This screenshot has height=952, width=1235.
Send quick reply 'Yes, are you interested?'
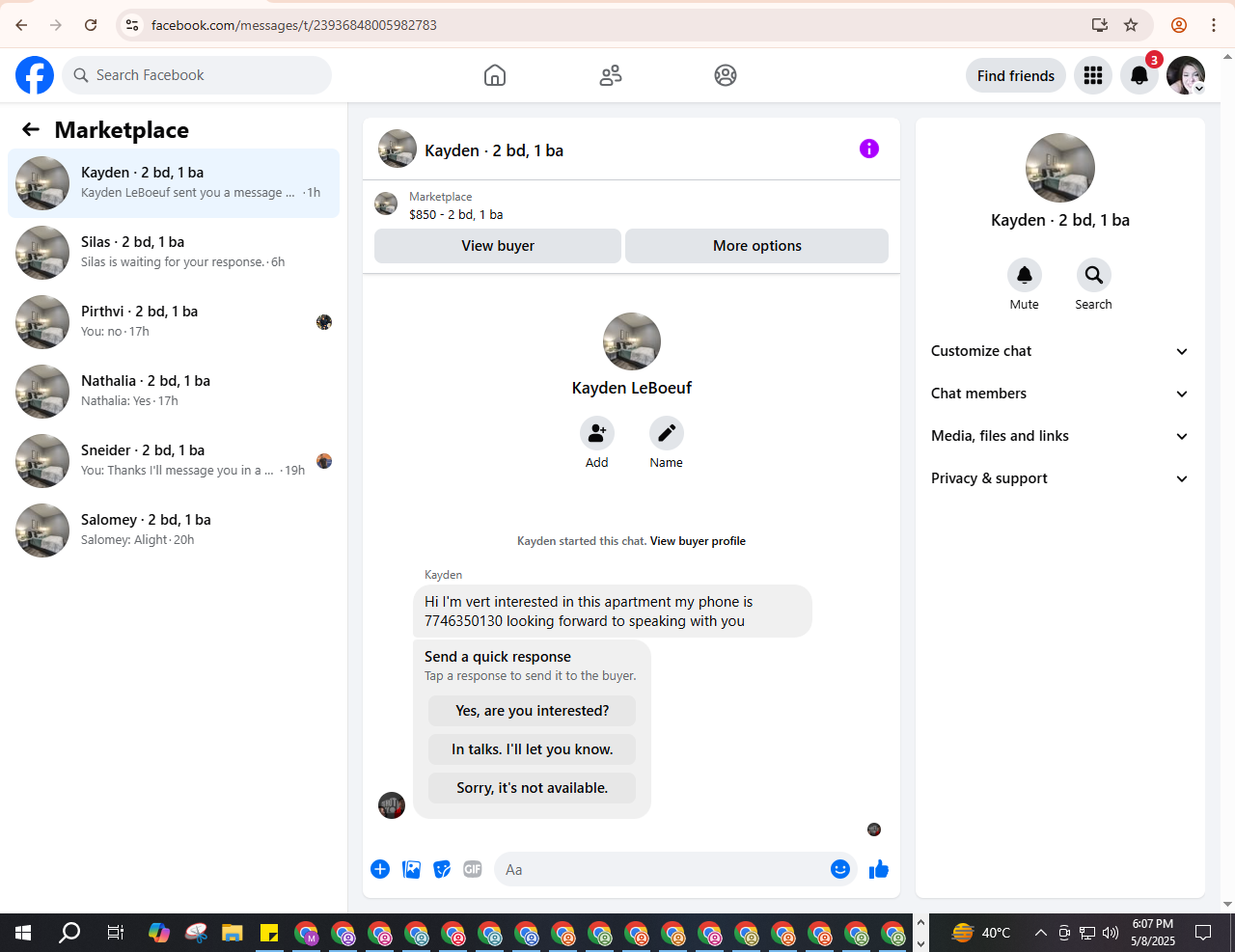click(533, 711)
